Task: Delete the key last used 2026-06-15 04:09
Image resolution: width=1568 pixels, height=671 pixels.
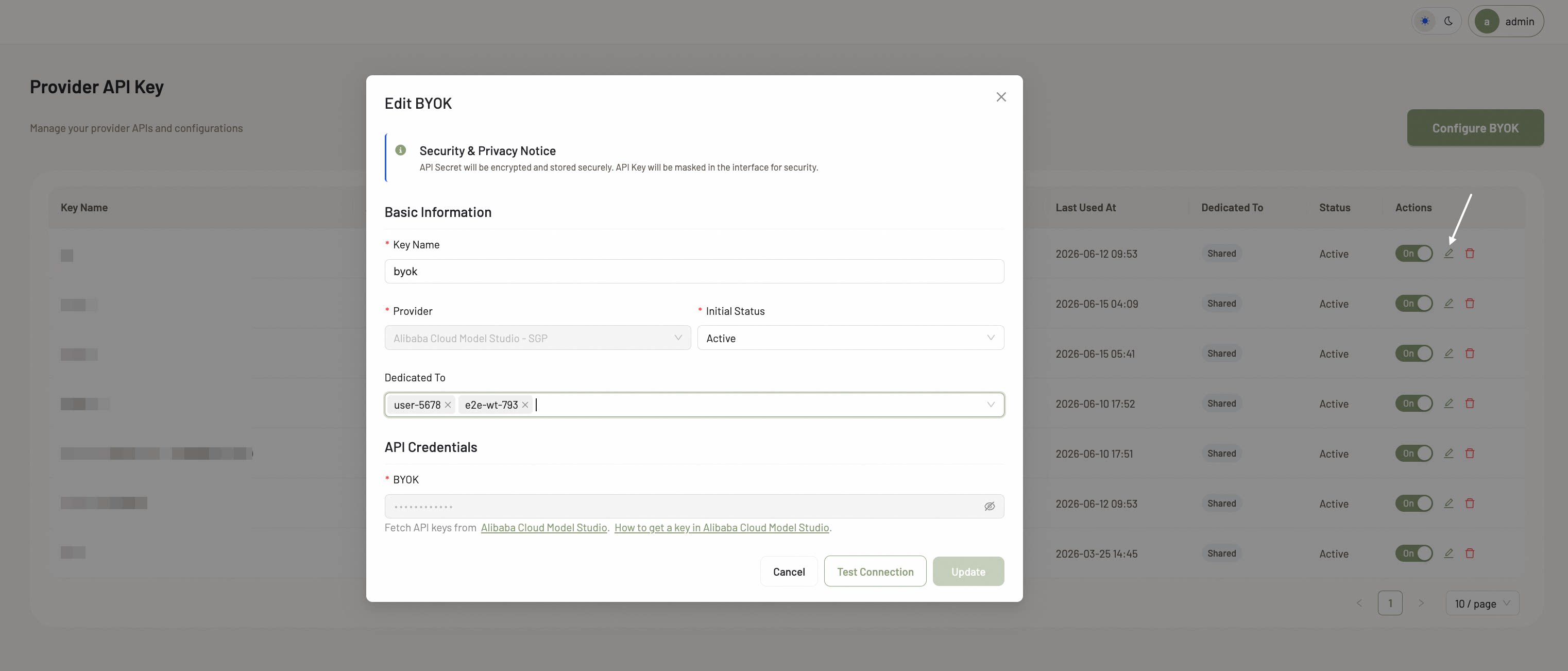Action: point(1470,303)
